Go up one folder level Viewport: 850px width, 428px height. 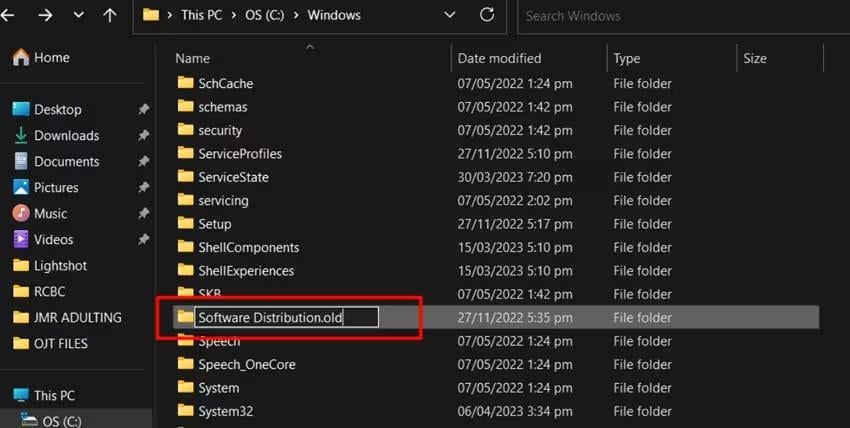click(110, 15)
